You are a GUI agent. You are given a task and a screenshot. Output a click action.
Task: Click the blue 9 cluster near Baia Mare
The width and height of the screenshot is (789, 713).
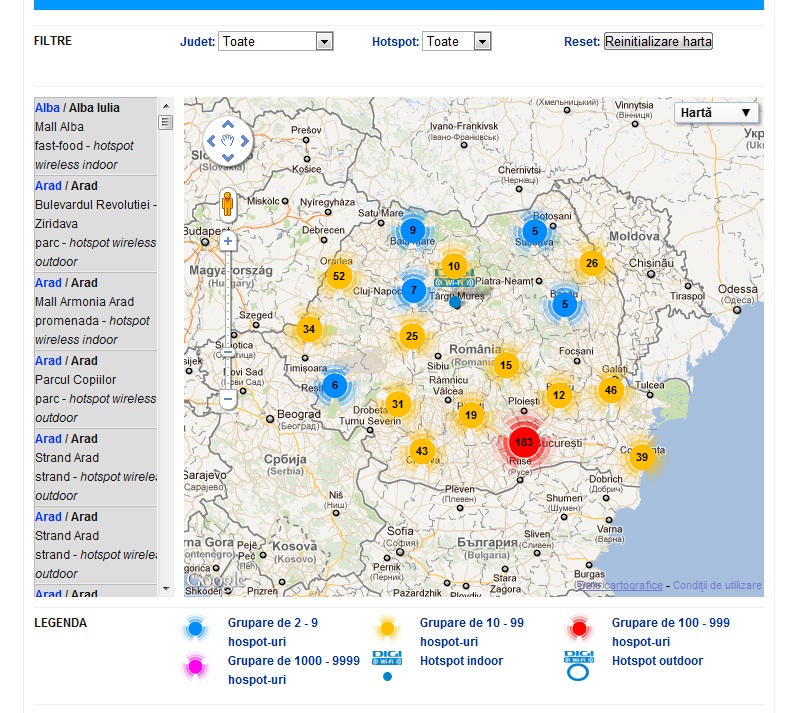point(412,230)
